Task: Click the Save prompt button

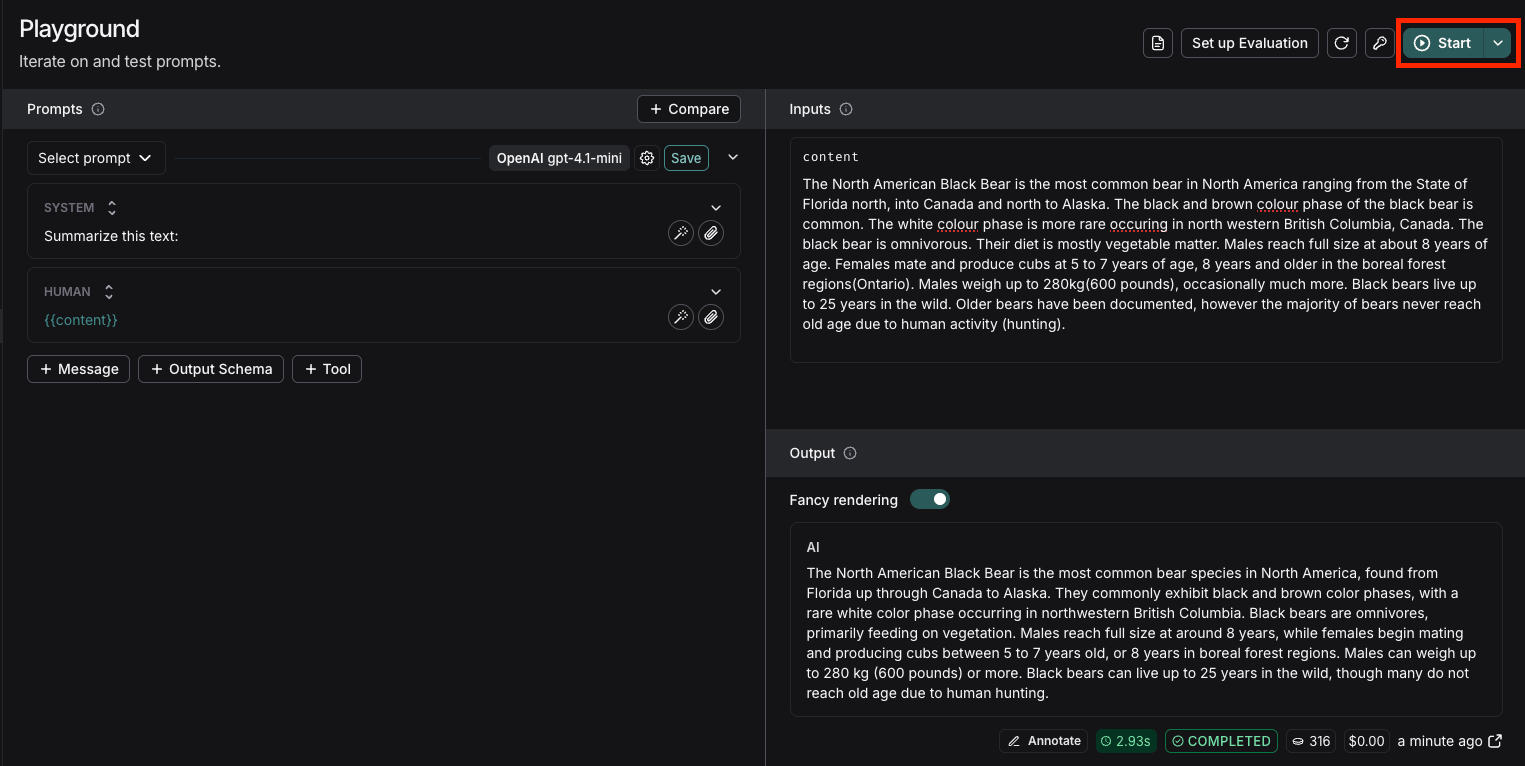Action: [x=686, y=158]
